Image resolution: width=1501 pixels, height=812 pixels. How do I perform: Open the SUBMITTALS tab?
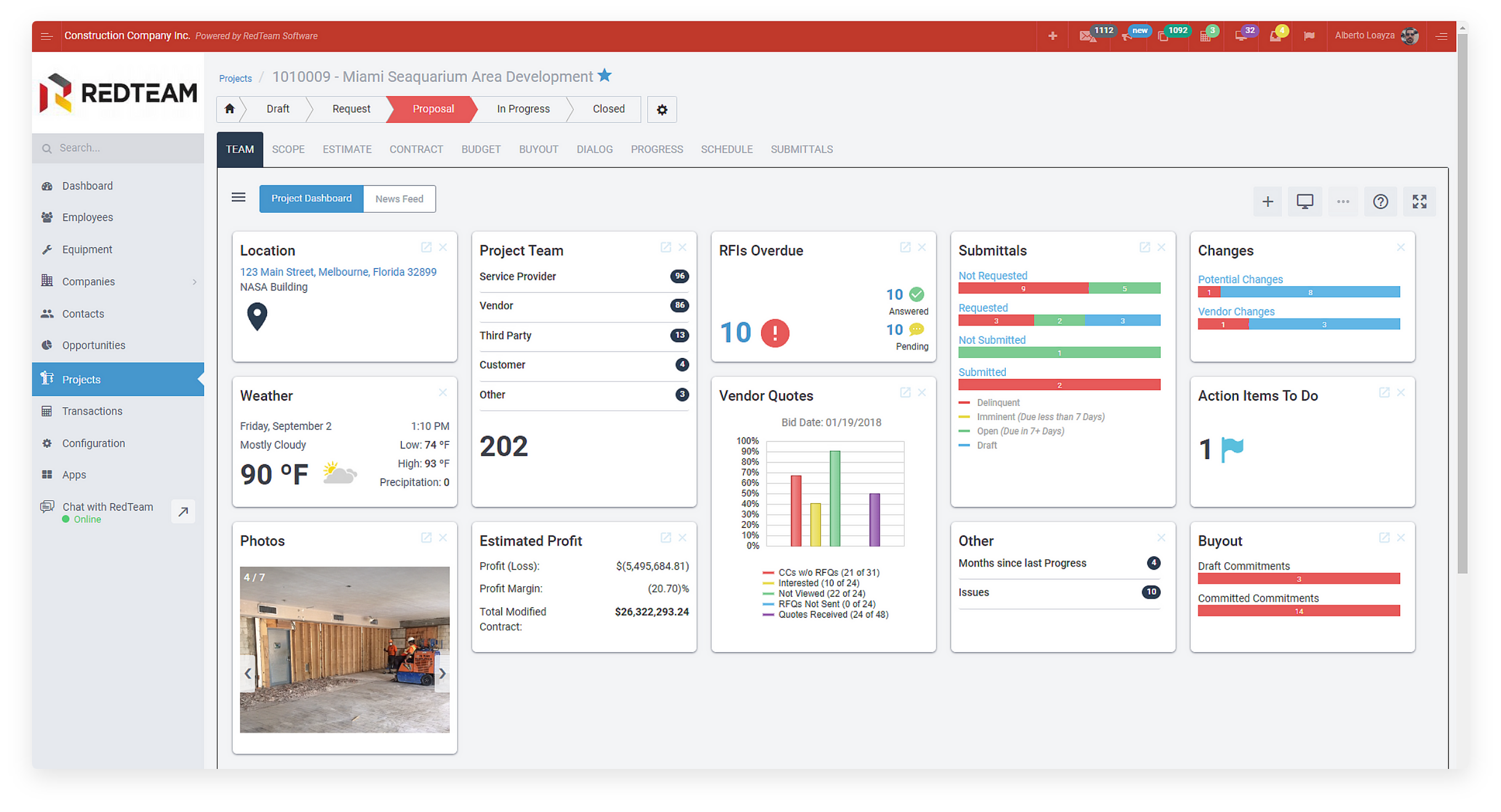pyautogui.click(x=801, y=149)
